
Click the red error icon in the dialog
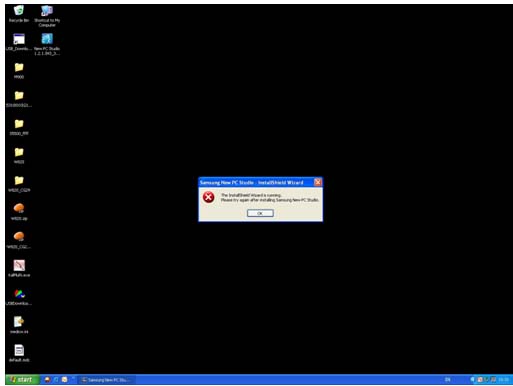tap(209, 197)
